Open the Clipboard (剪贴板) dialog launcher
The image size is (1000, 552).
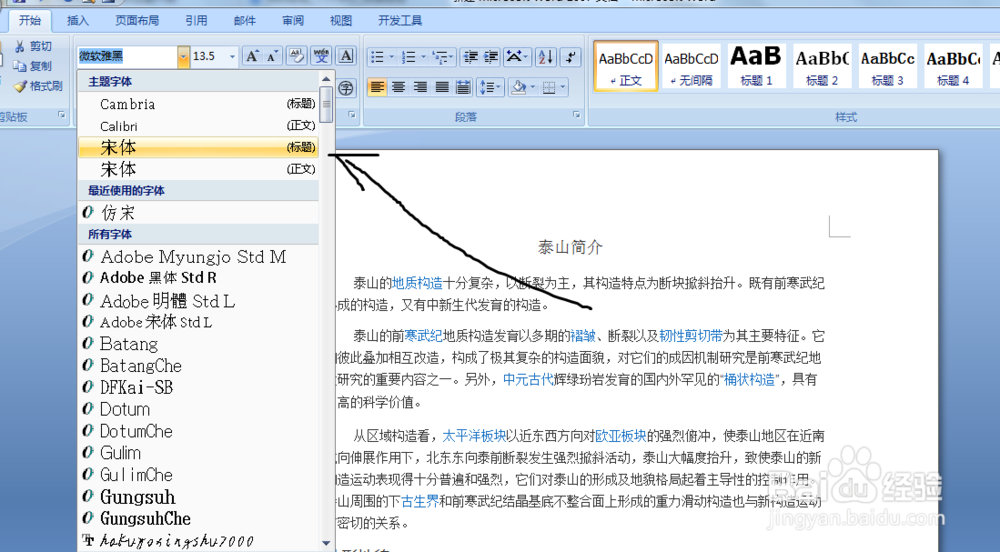pos(62,115)
